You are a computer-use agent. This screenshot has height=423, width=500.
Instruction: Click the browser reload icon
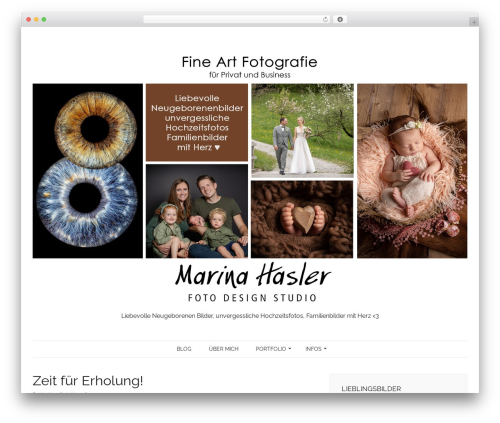325,19
